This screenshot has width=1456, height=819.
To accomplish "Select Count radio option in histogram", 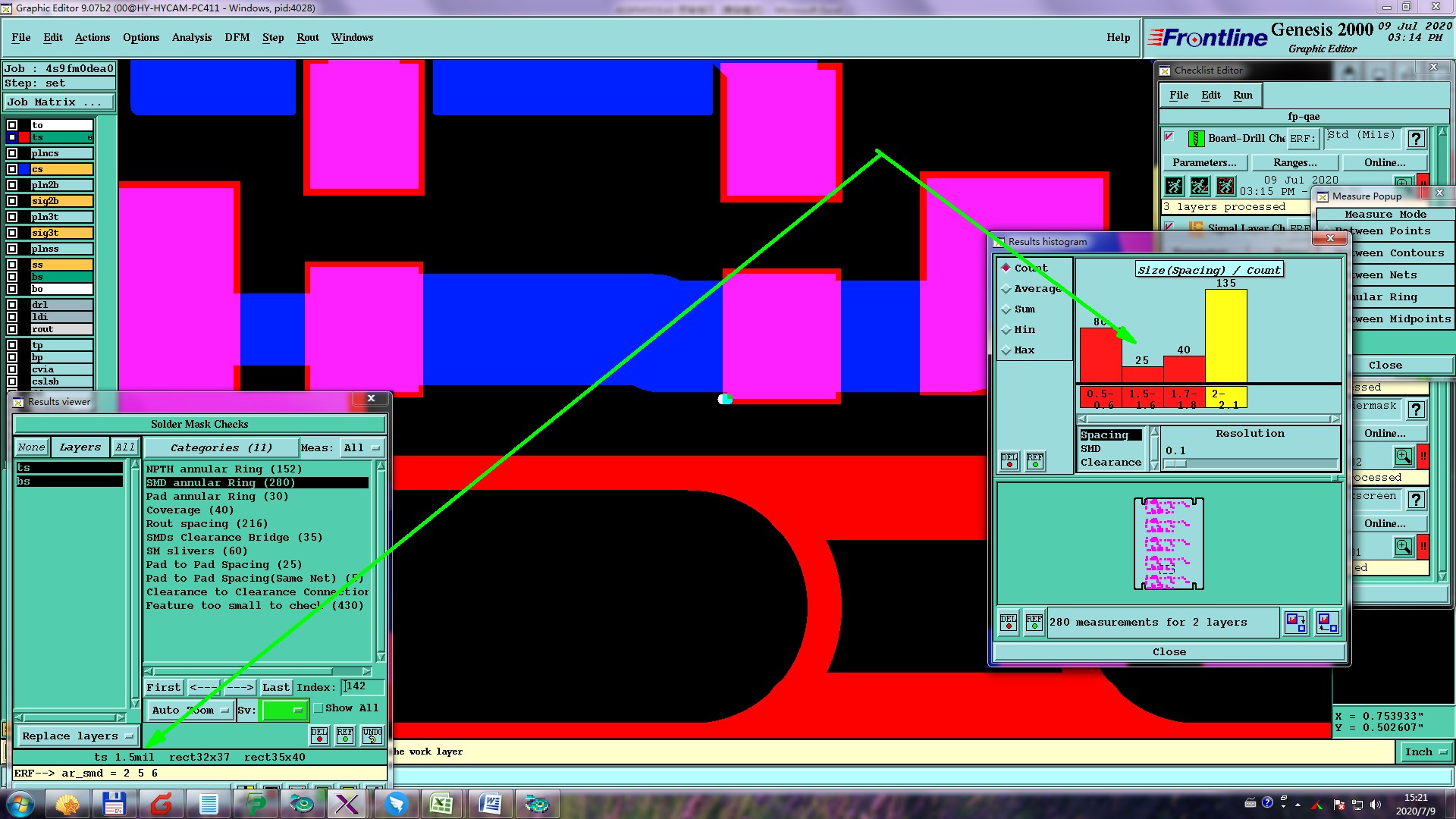I will pos(1025,268).
